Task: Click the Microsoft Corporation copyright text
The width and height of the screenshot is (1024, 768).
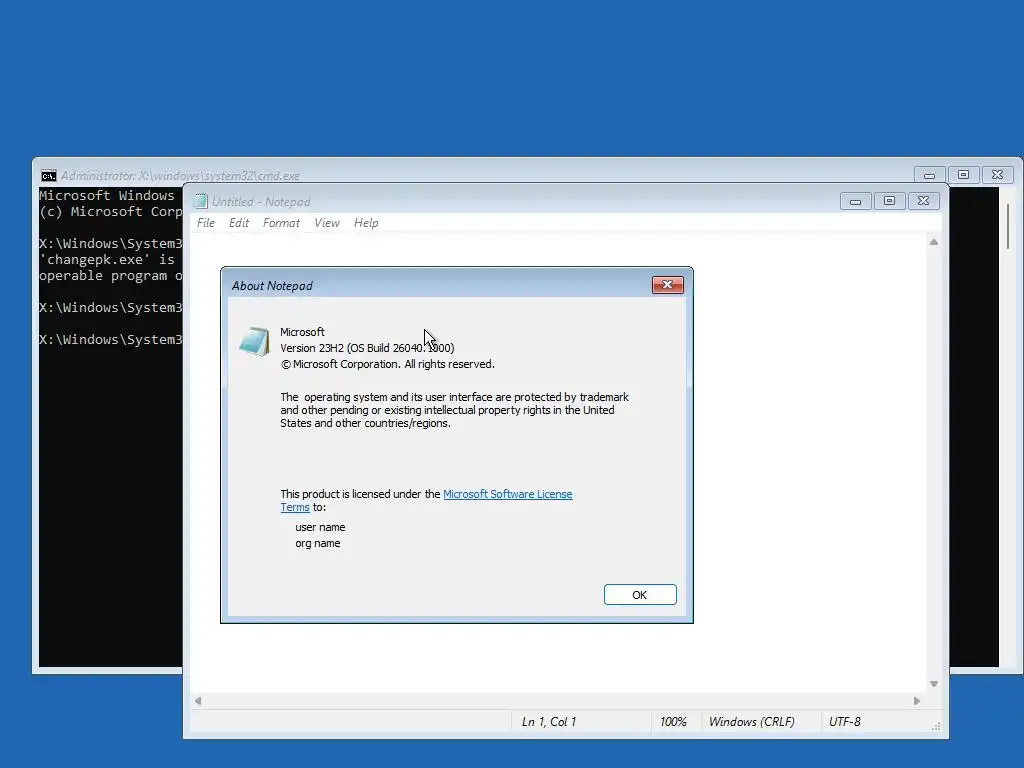Action: [387, 364]
